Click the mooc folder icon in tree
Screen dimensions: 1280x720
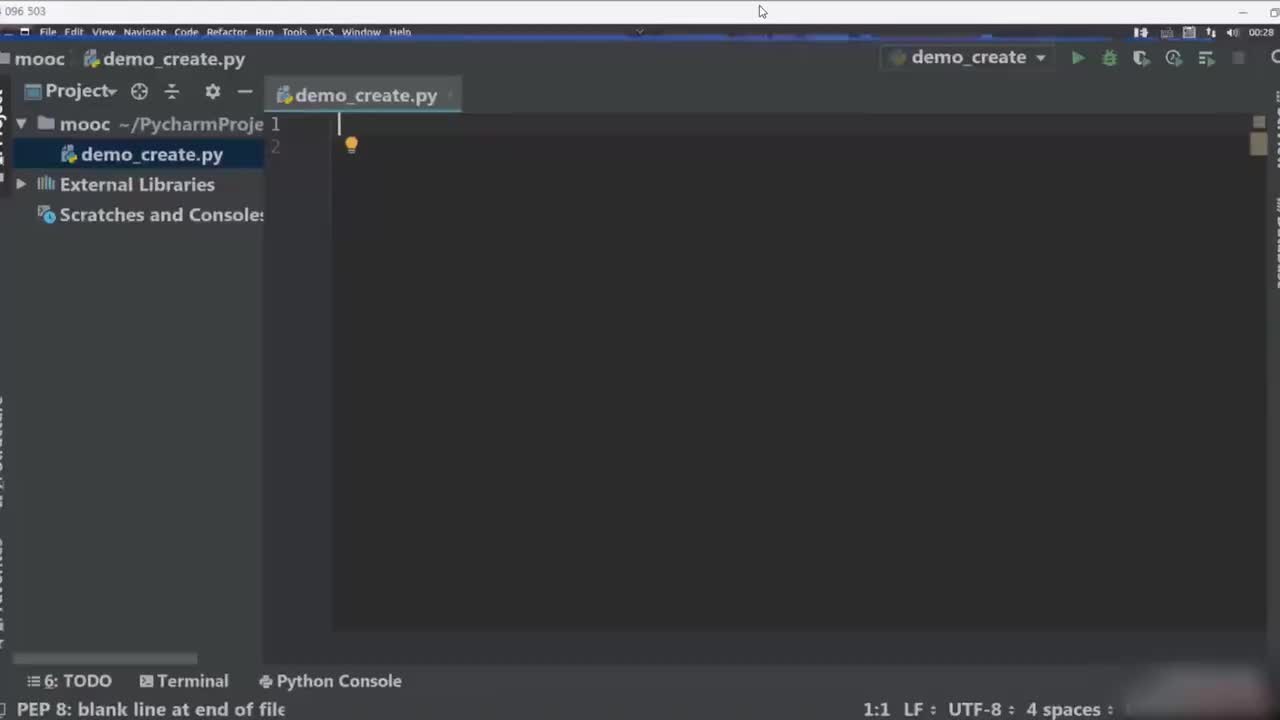46,124
